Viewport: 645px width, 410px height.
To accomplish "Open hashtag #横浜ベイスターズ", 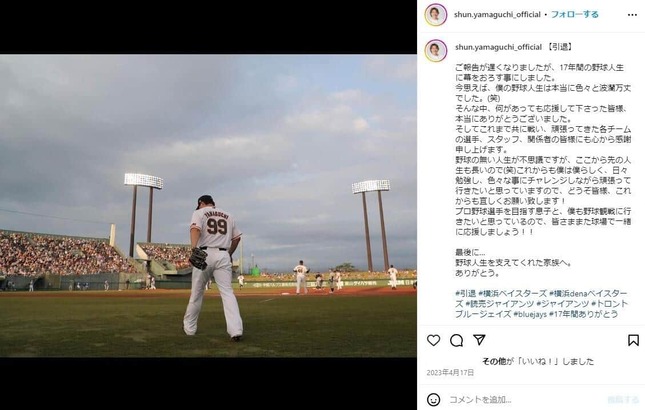I will pos(513,294).
